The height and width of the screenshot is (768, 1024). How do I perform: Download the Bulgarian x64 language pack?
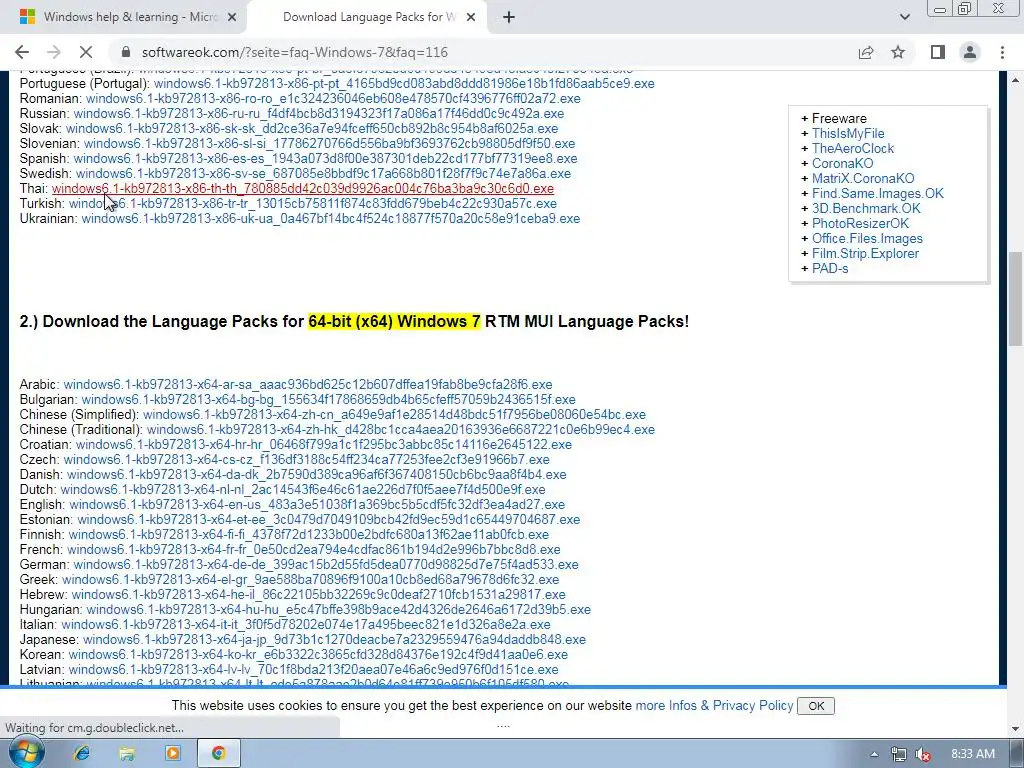(328, 400)
